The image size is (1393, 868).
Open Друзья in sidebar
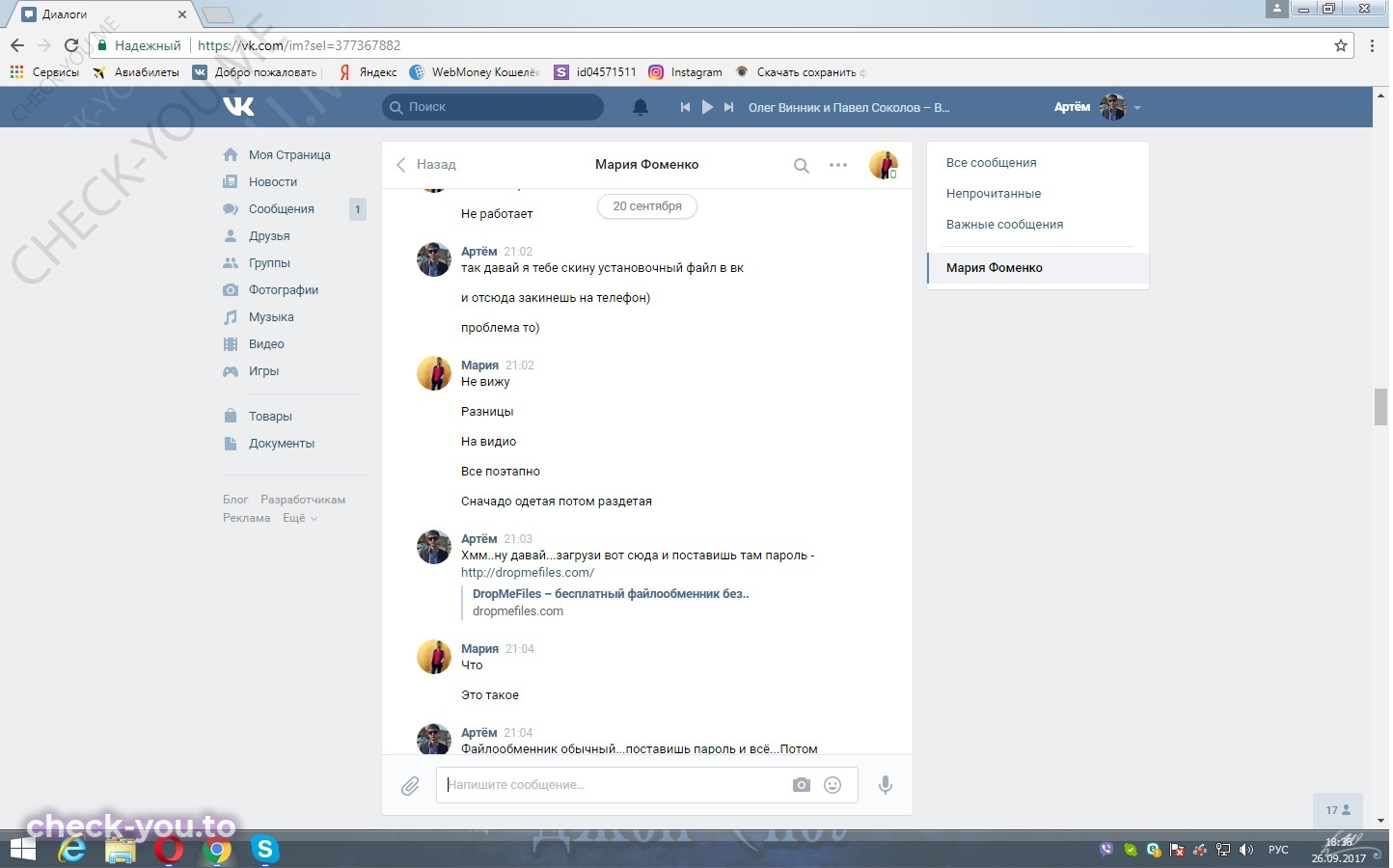click(x=269, y=236)
